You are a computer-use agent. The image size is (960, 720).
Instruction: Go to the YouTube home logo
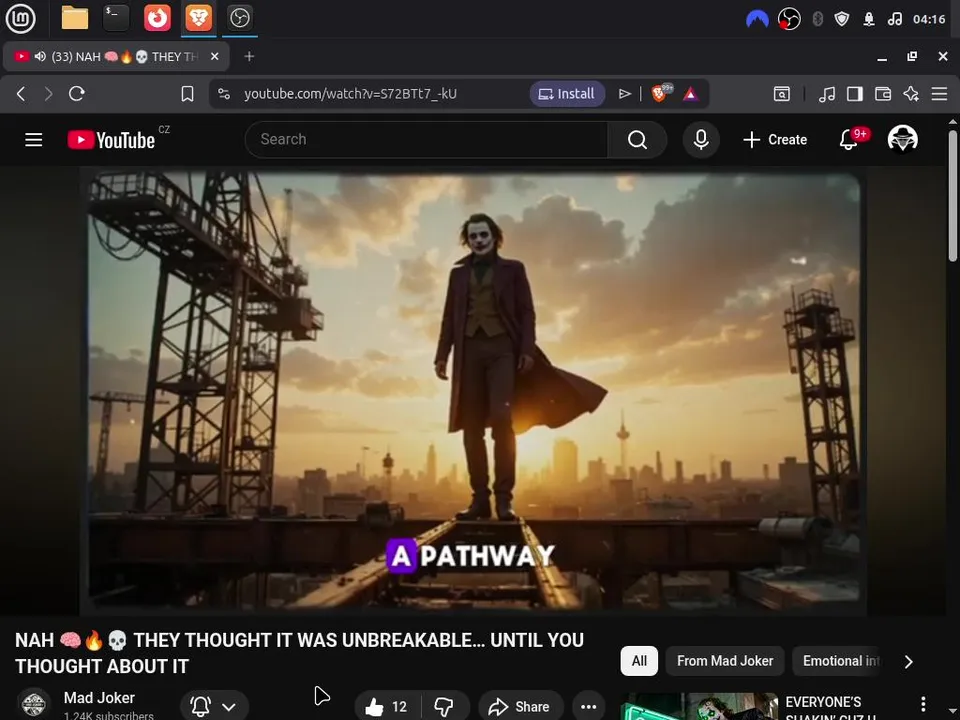111,140
